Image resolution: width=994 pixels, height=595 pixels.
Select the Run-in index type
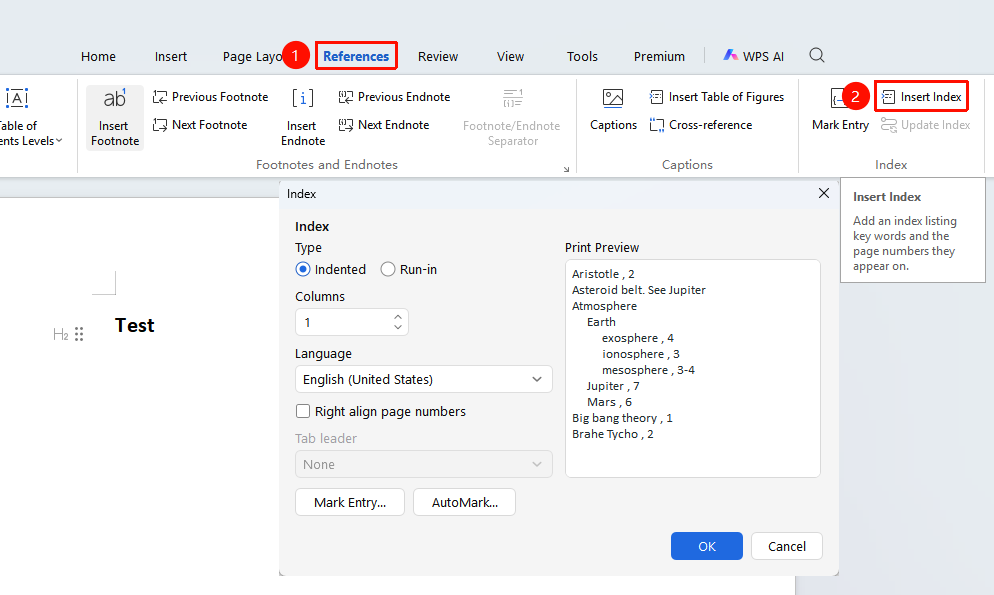[409, 269]
